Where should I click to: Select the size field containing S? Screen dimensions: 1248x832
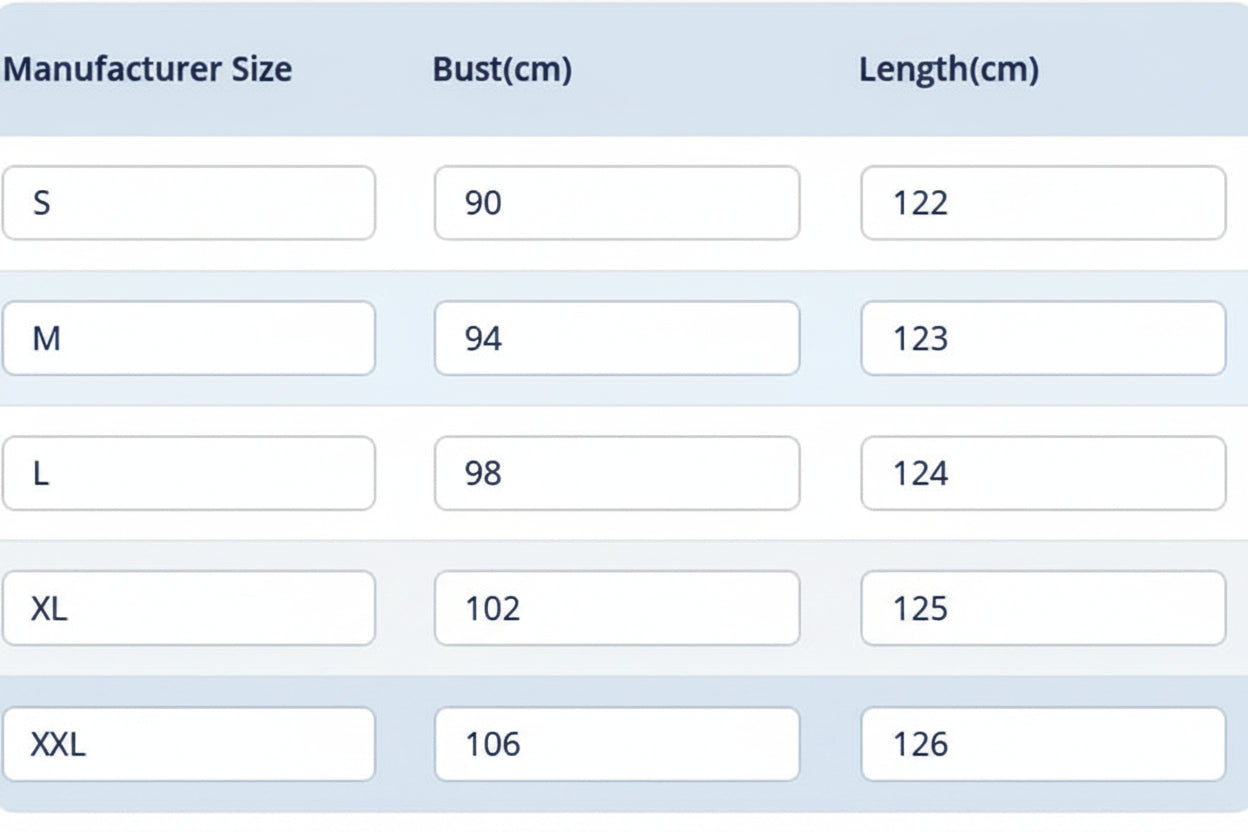(189, 203)
